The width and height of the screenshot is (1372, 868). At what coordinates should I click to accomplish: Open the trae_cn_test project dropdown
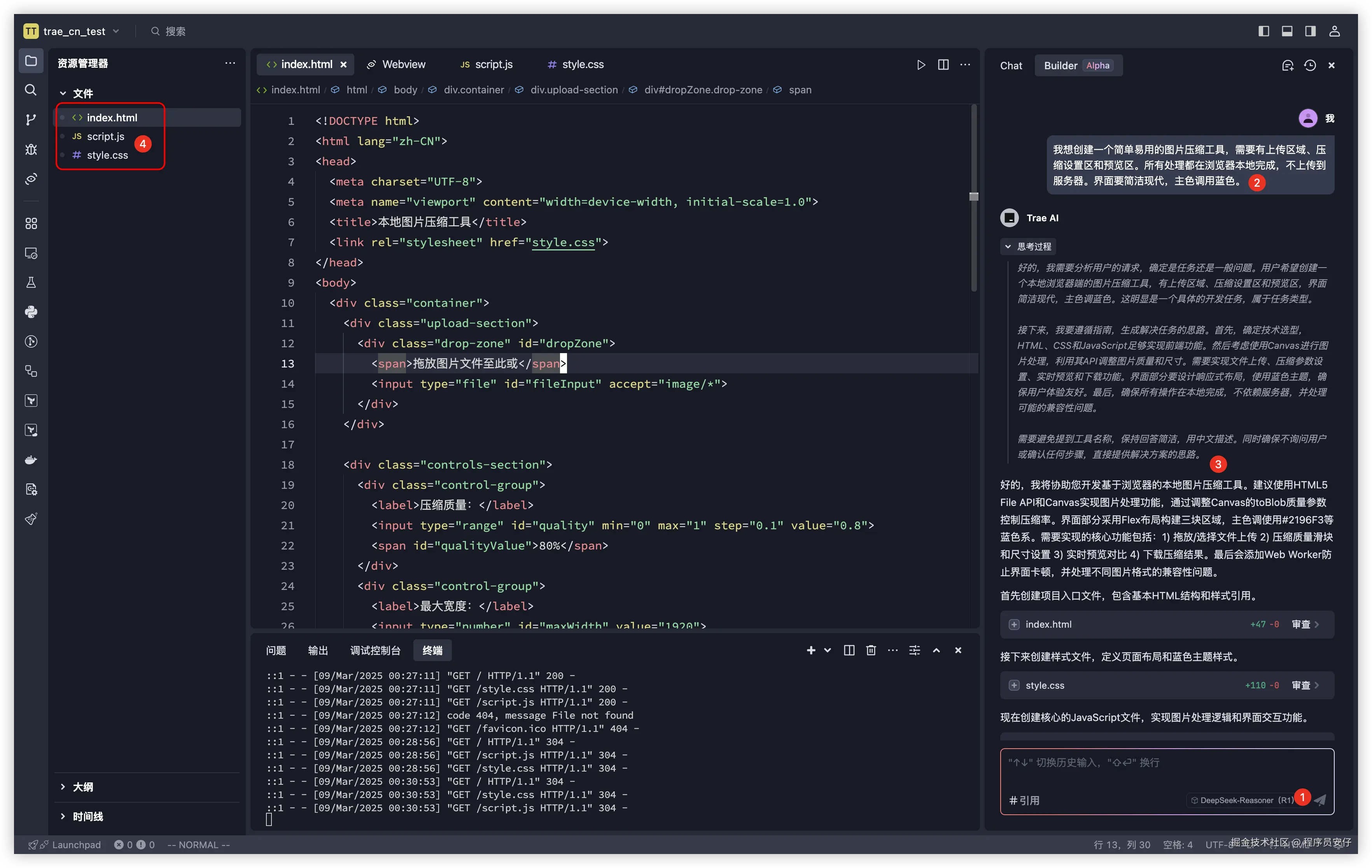point(74,31)
